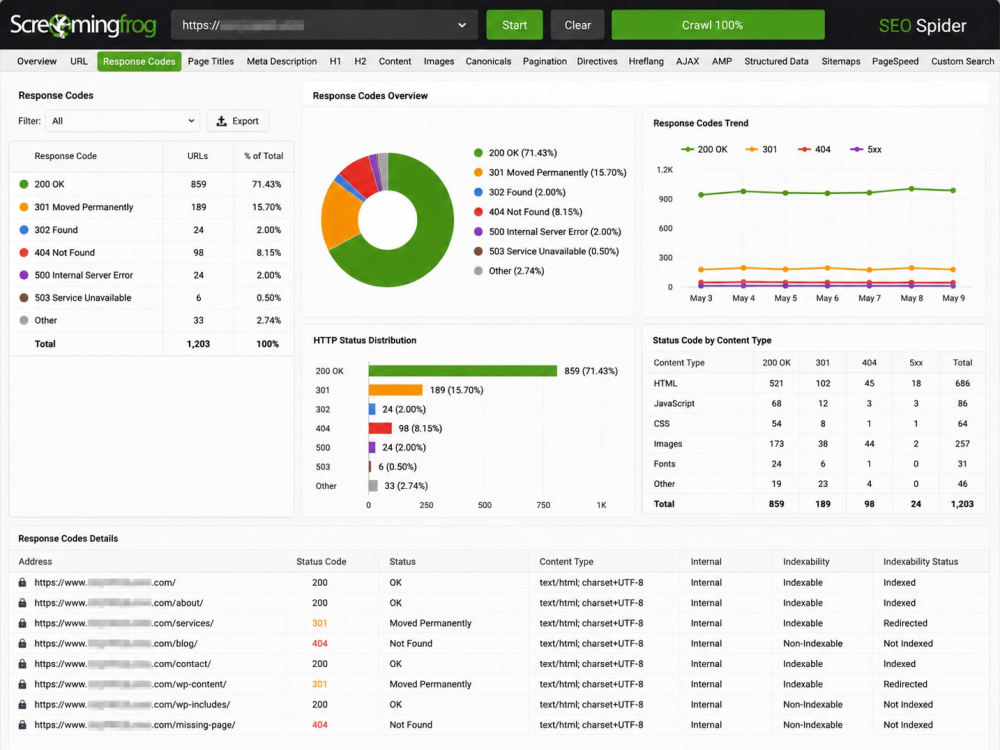Click the red 404 distribution bar
The image size is (1000, 750).
[380, 428]
